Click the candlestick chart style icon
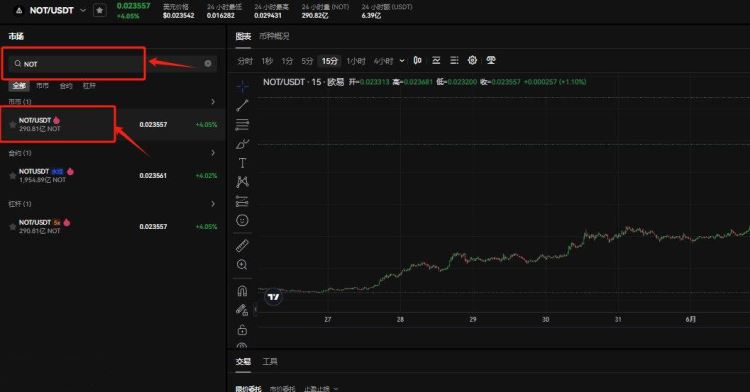 click(x=418, y=60)
